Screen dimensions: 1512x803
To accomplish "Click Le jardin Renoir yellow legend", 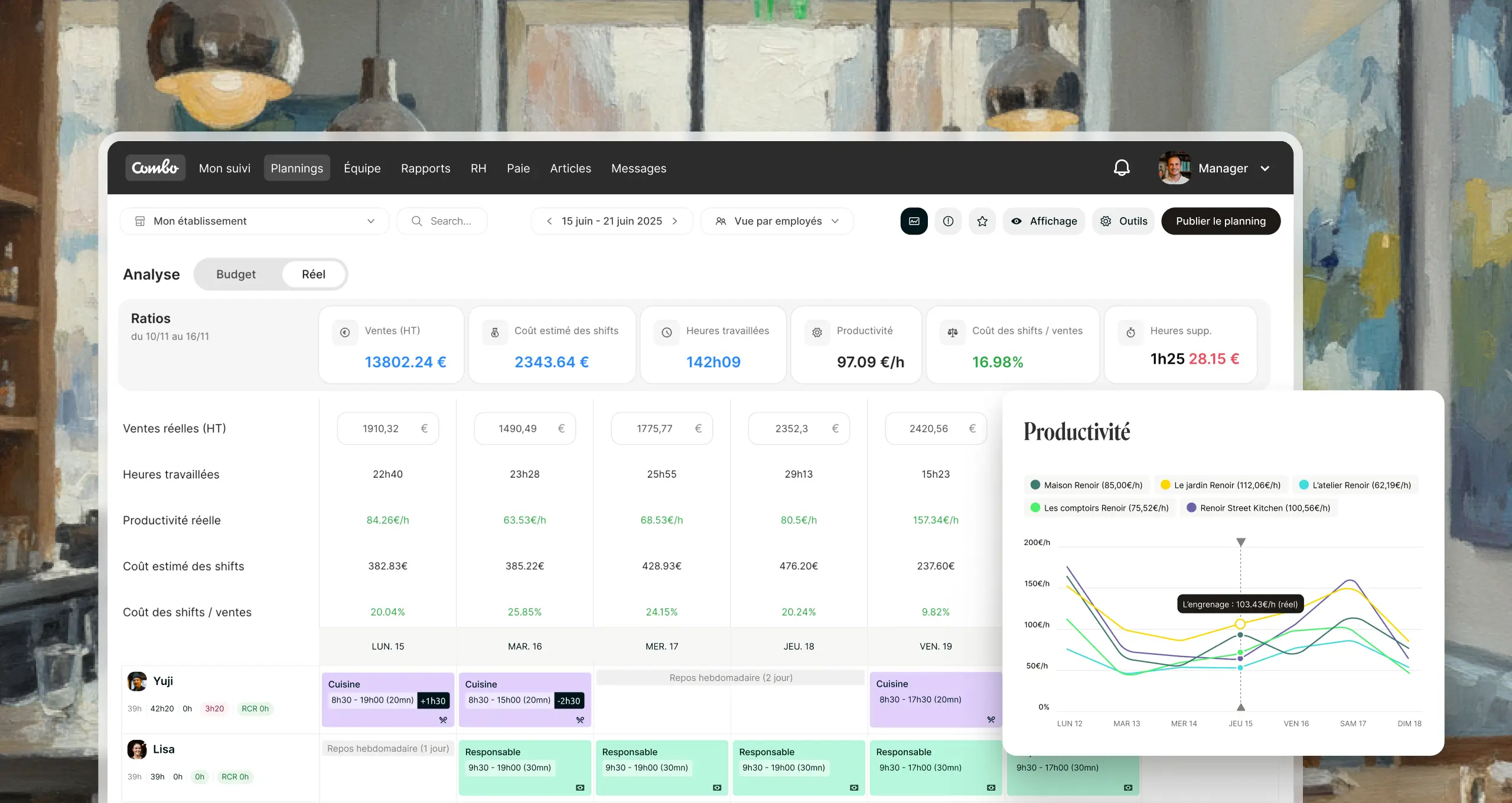I will (x=1220, y=485).
